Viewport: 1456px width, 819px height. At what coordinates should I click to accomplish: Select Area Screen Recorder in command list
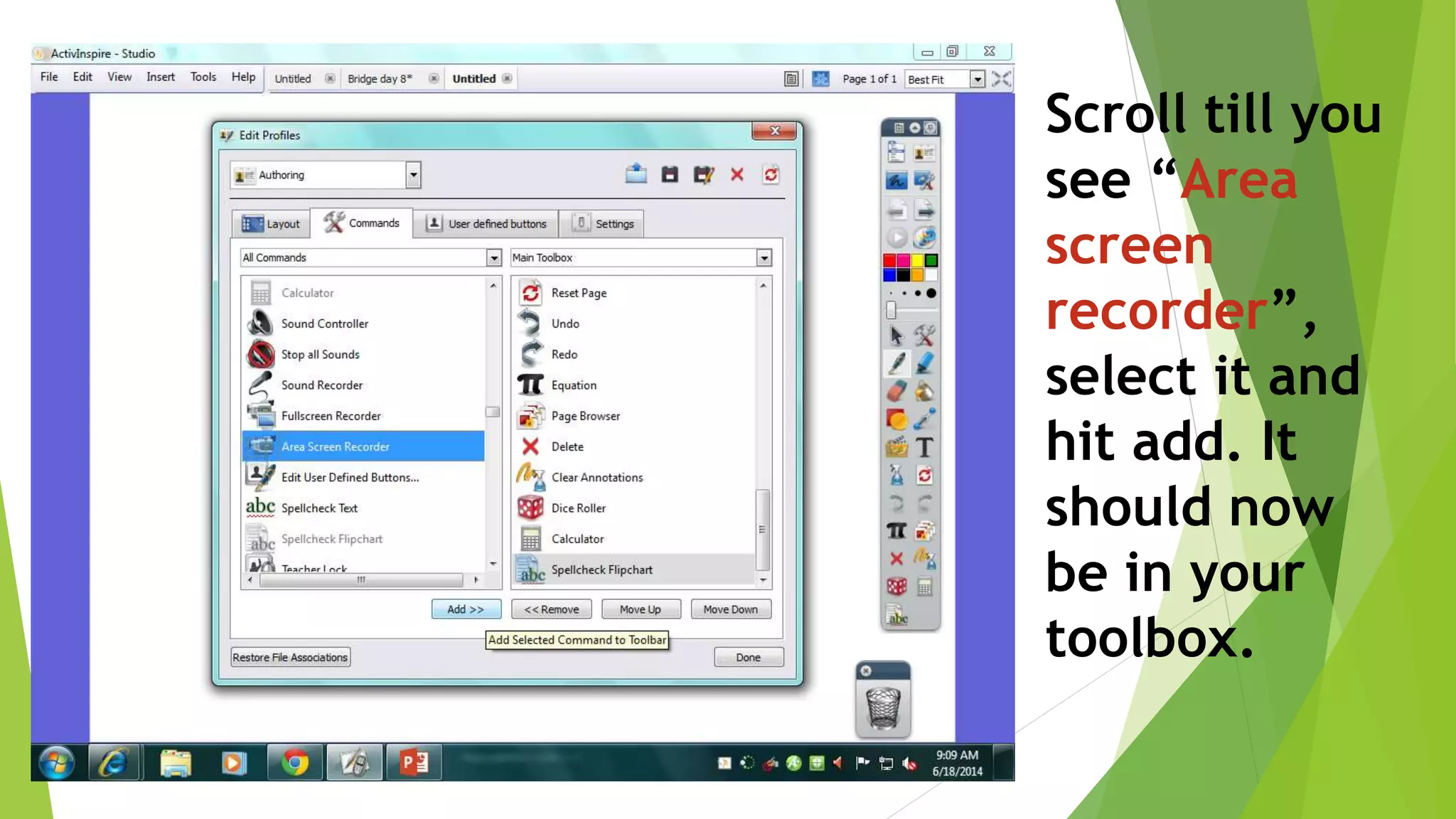pyautogui.click(x=363, y=446)
